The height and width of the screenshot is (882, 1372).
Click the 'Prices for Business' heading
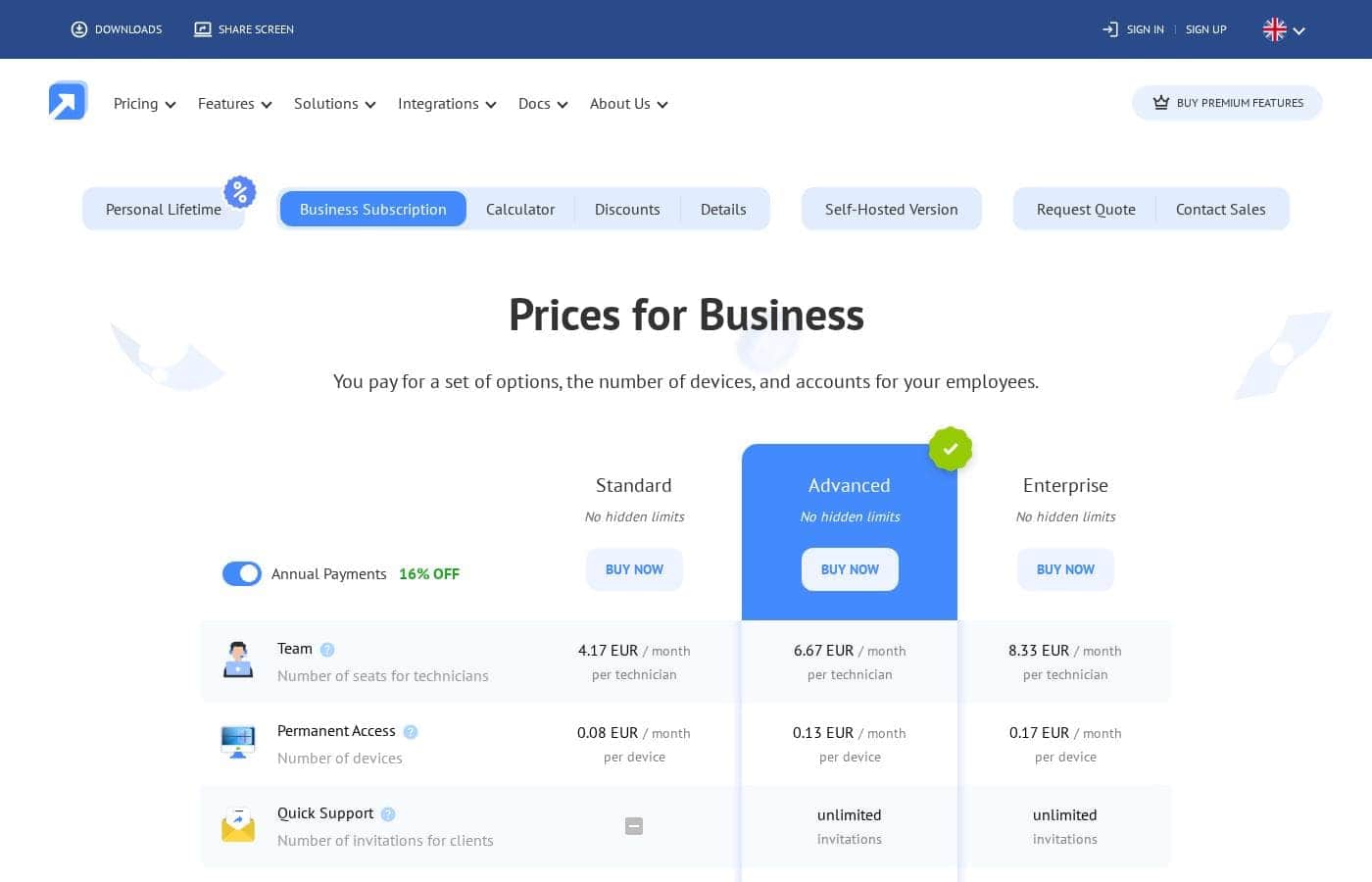tap(686, 316)
